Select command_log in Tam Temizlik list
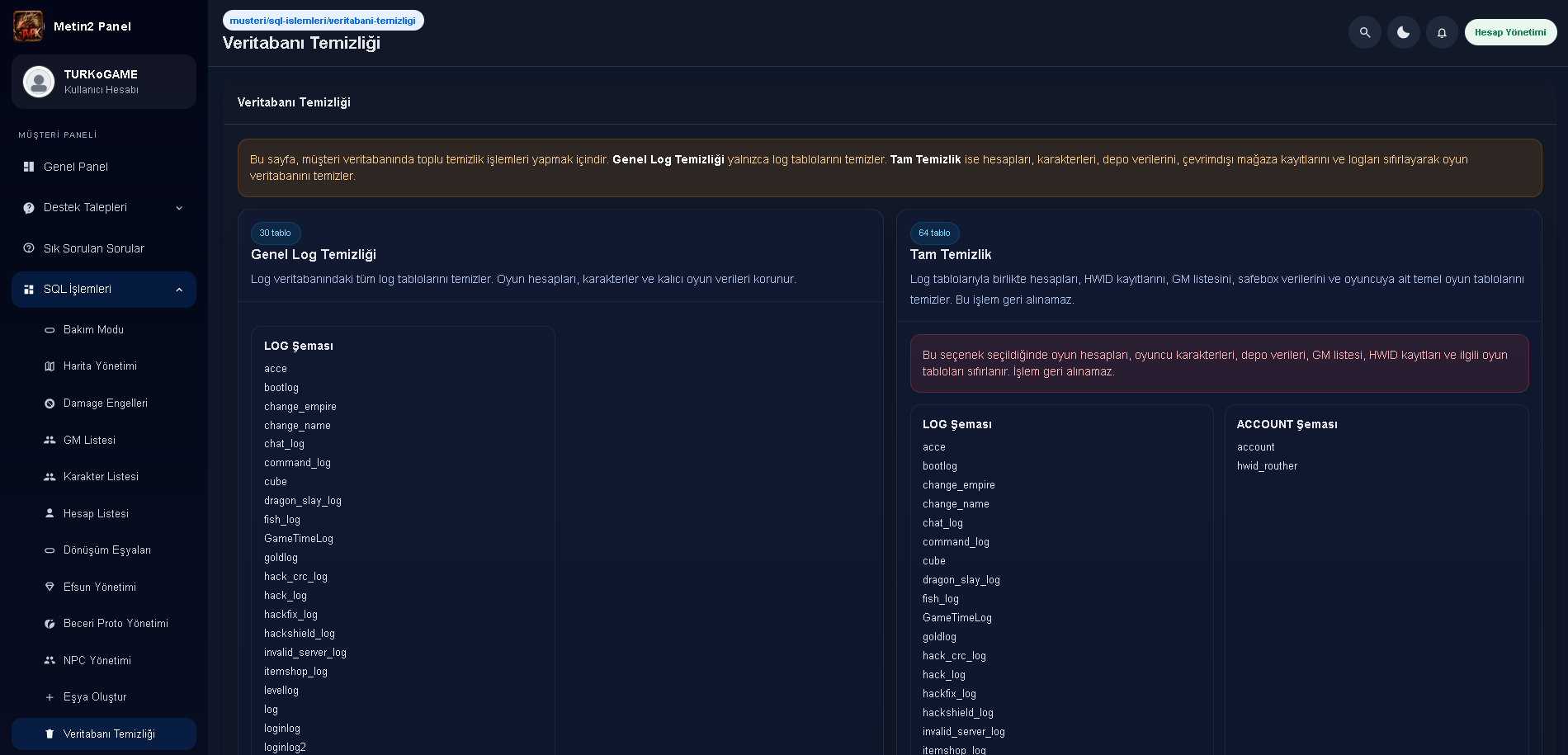 click(x=956, y=542)
